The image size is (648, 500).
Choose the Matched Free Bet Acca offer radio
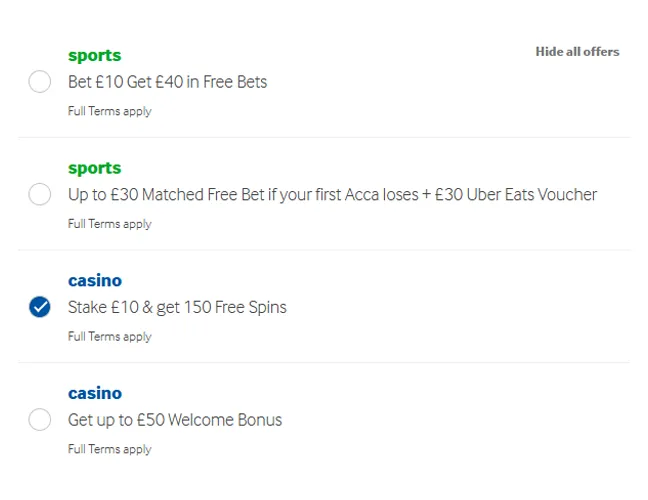tap(40, 194)
